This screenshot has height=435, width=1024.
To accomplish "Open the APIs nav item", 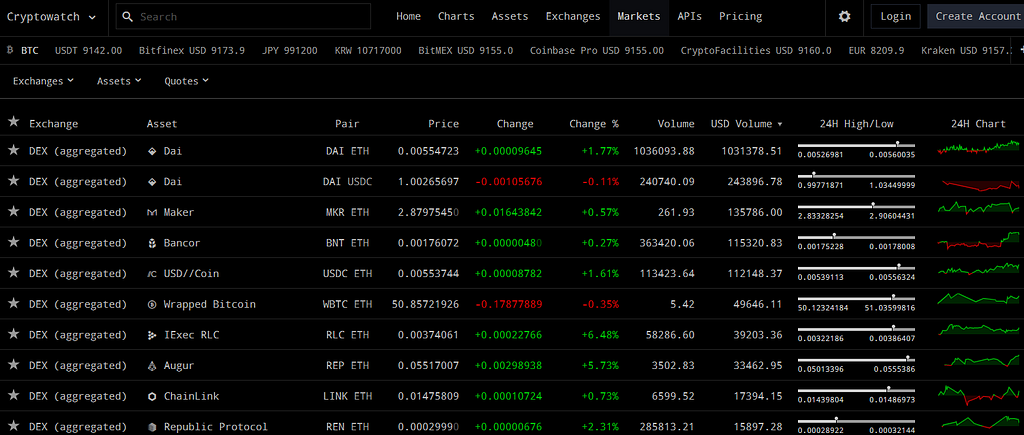I will 690,16.
